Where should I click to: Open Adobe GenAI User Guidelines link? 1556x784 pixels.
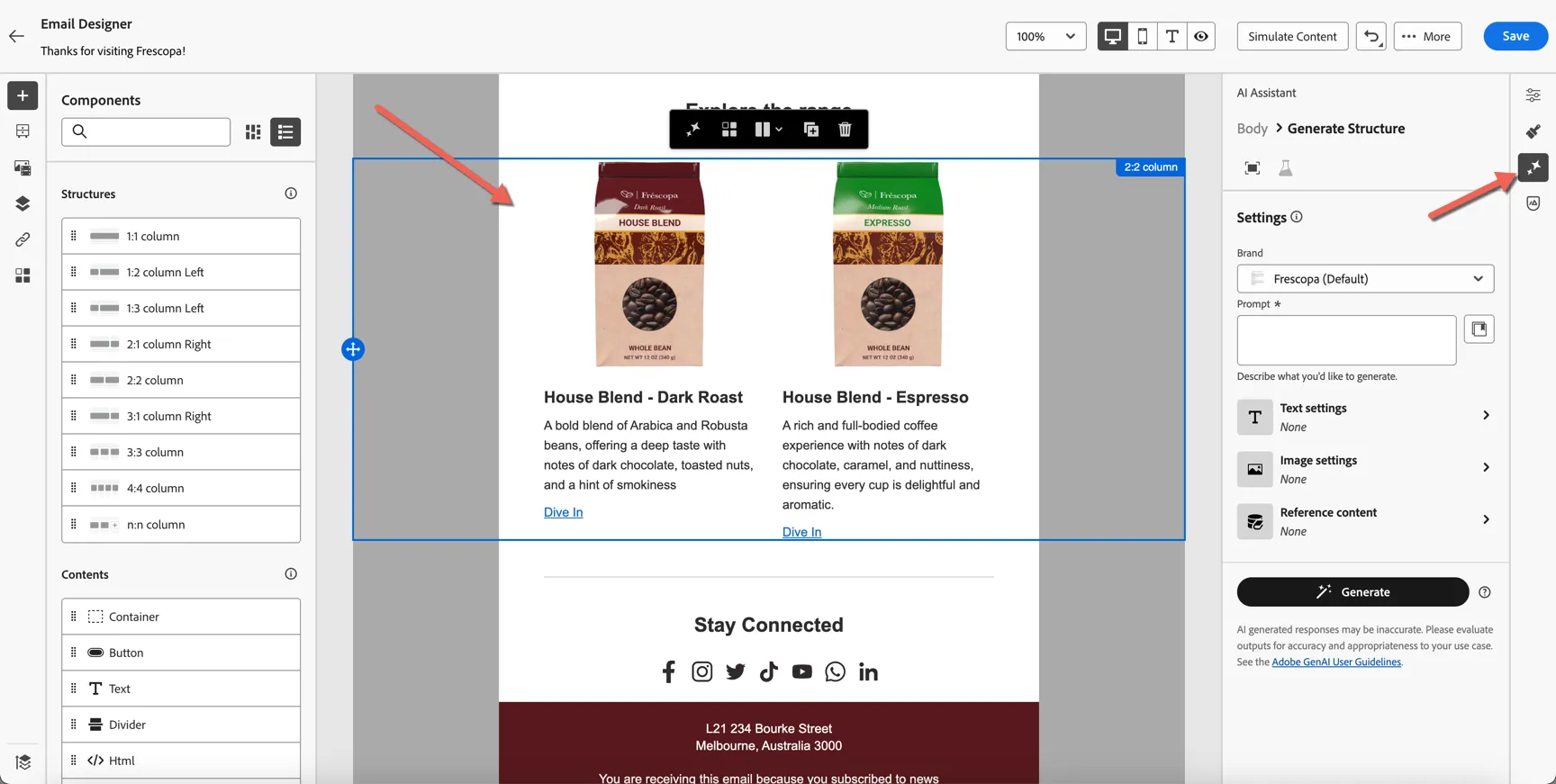(1336, 662)
